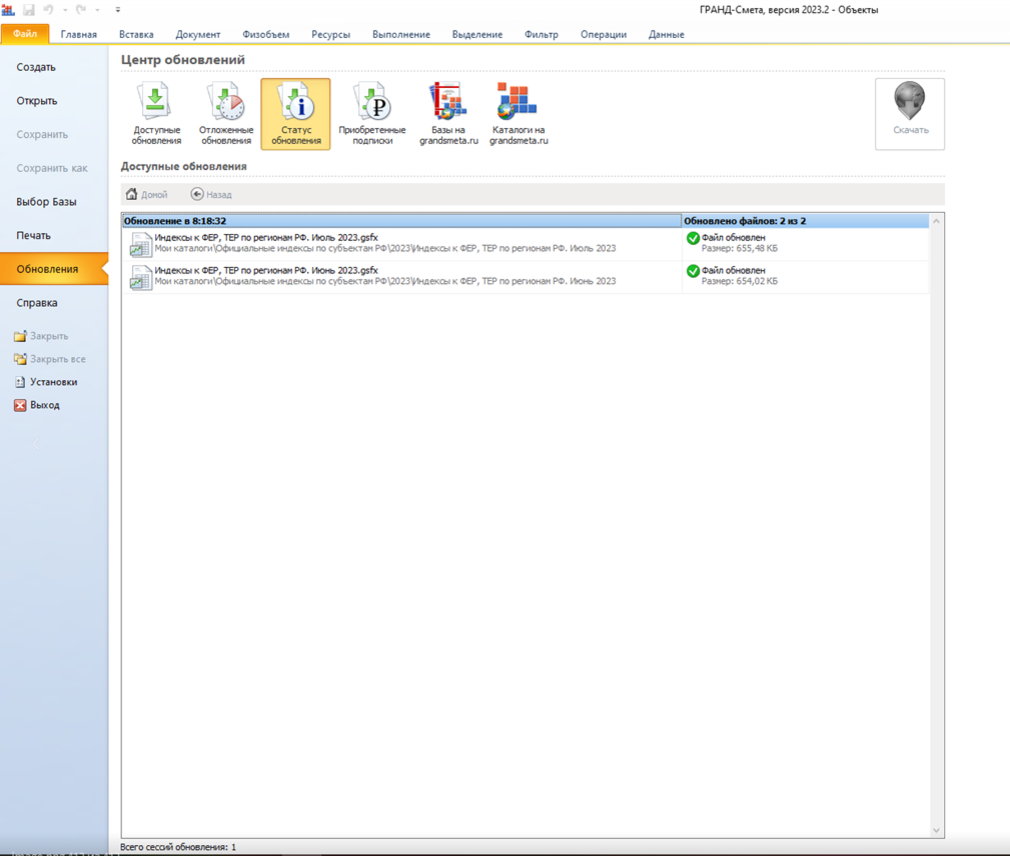Viewport: 1010px width, 856px height.
Task: Open Установки in the sidebar
Action: (46, 382)
